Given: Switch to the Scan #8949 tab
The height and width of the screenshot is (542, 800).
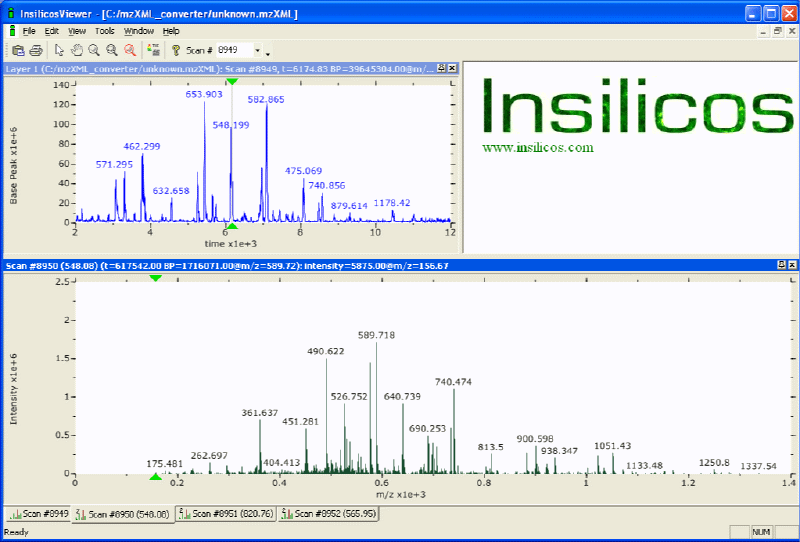Looking at the screenshot, I should pyautogui.click(x=38, y=513).
